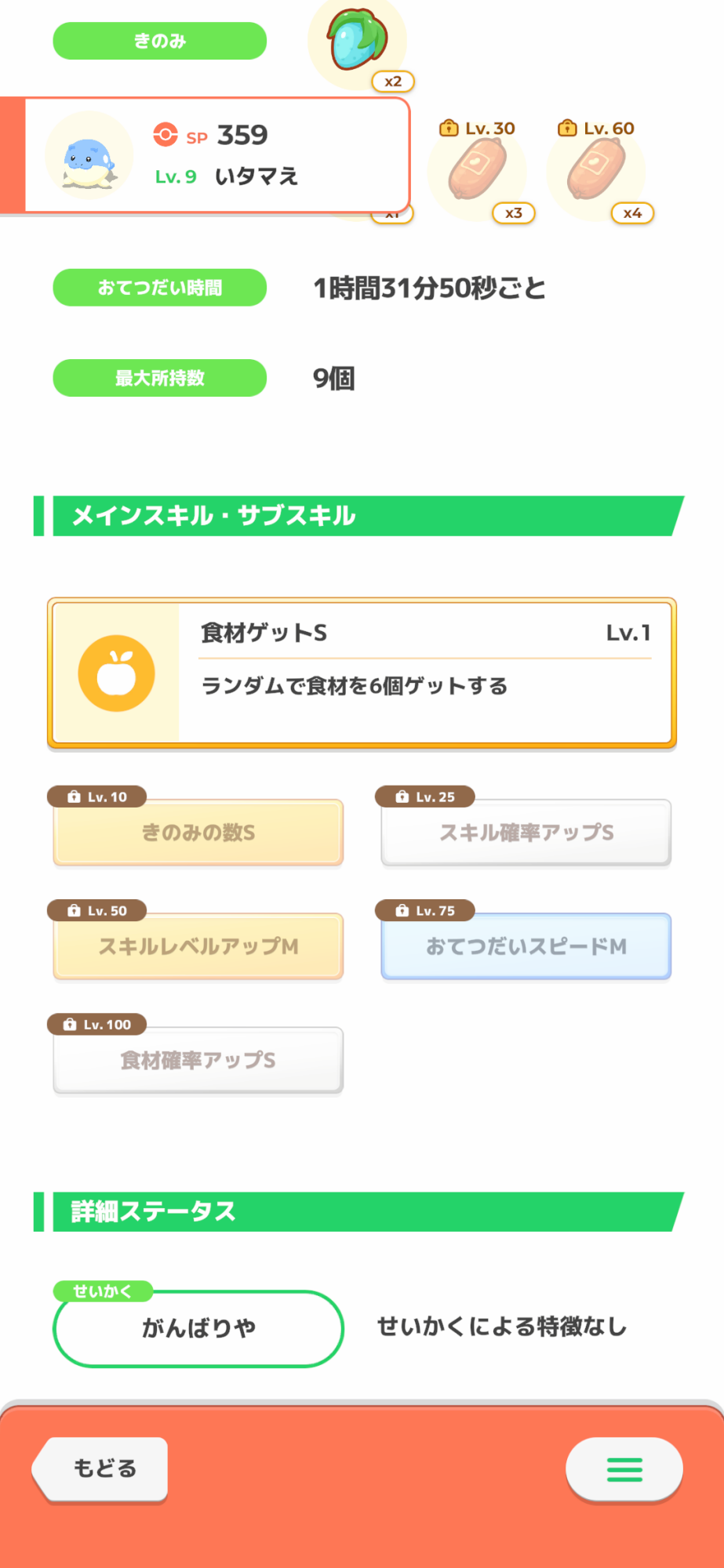Tap the locked スキル確率アップS sub skill
Viewport: 724px width, 1568px height.
point(526,833)
